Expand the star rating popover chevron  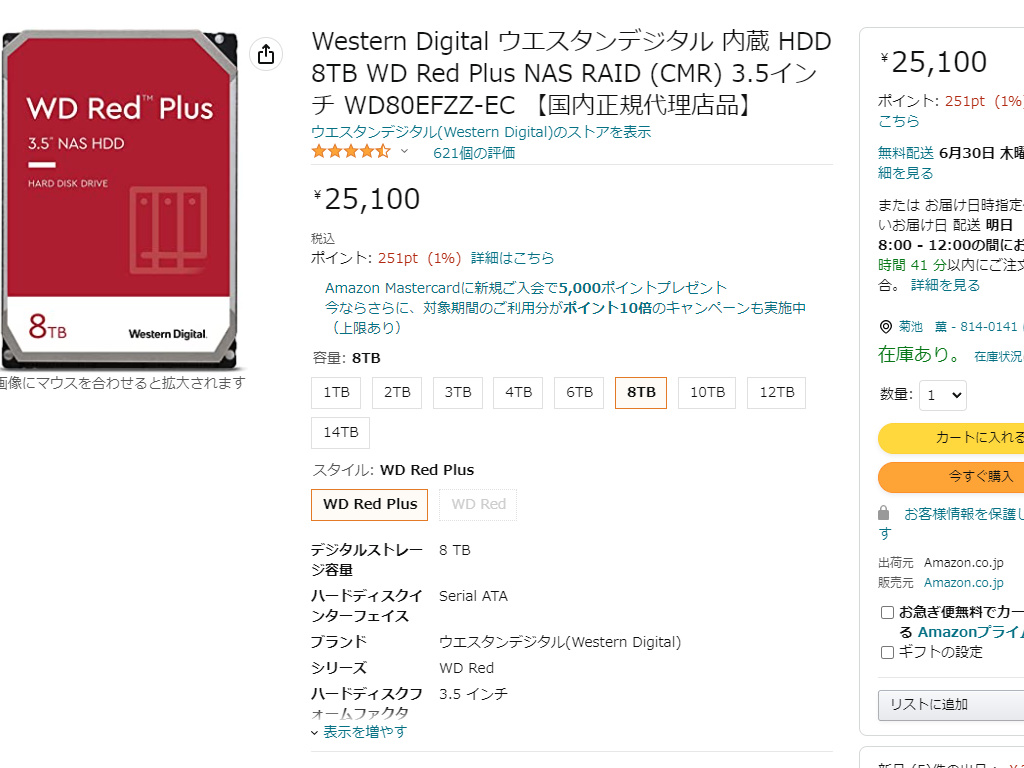coord(405,152)
